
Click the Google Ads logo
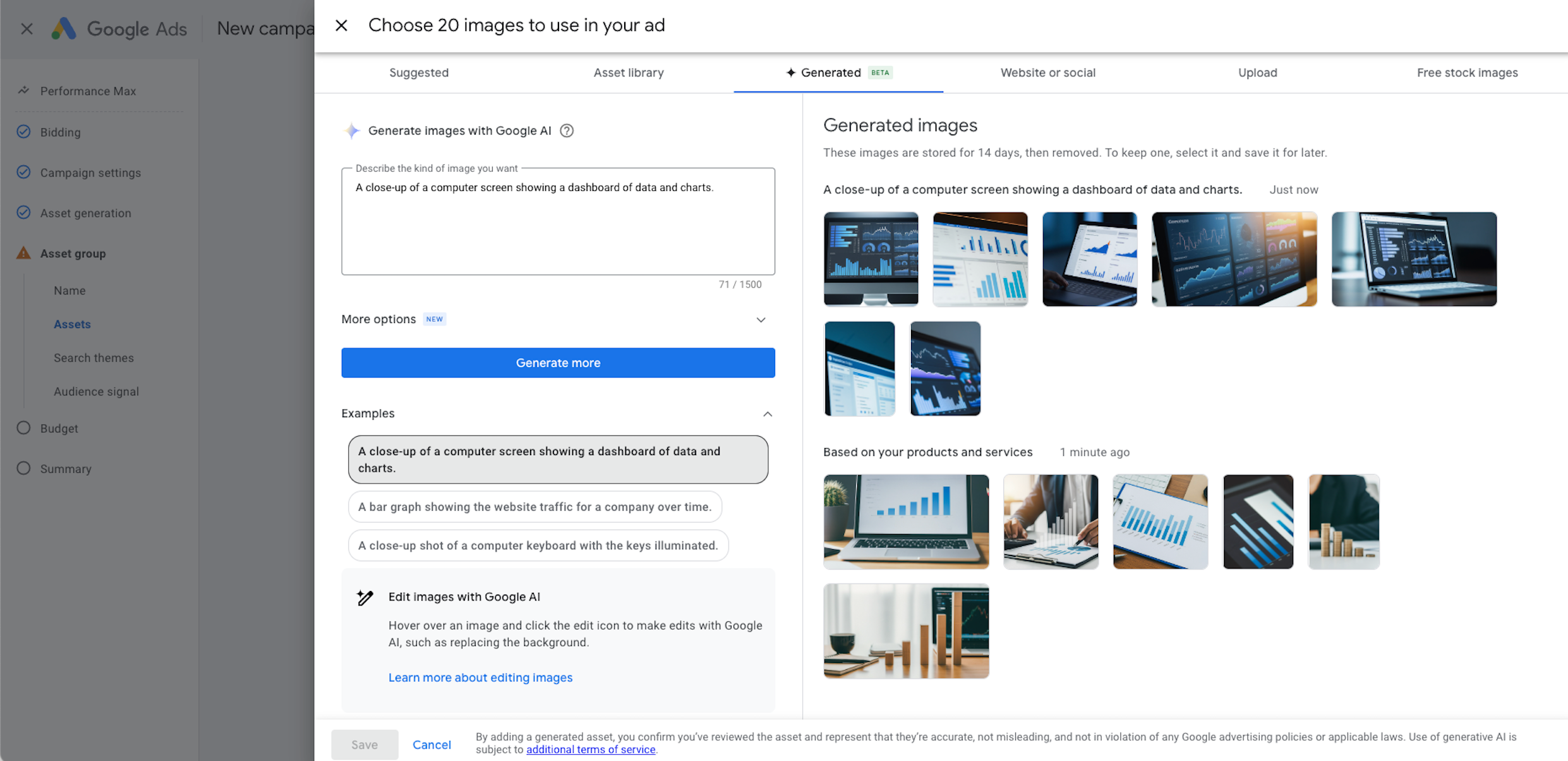(64, 28)
